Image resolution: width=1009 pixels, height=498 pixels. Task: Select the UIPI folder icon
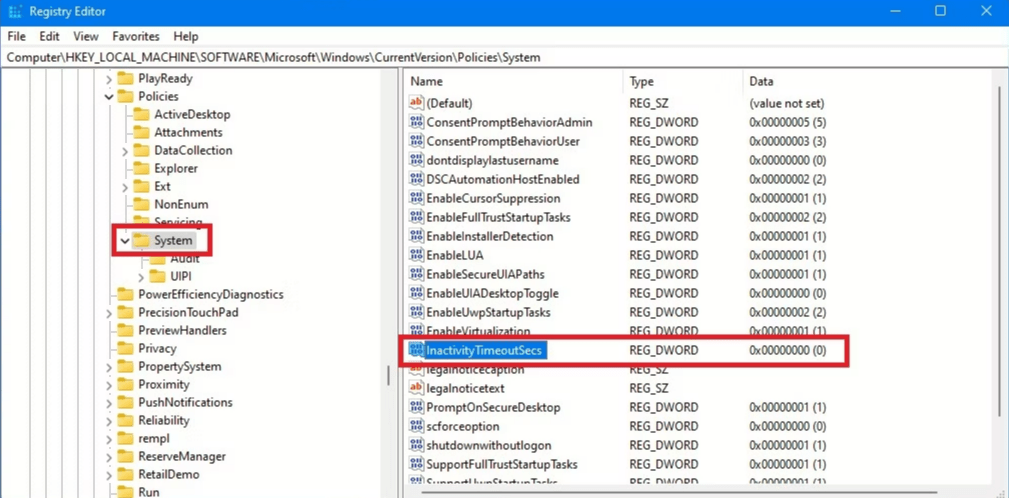click(157, 277)
